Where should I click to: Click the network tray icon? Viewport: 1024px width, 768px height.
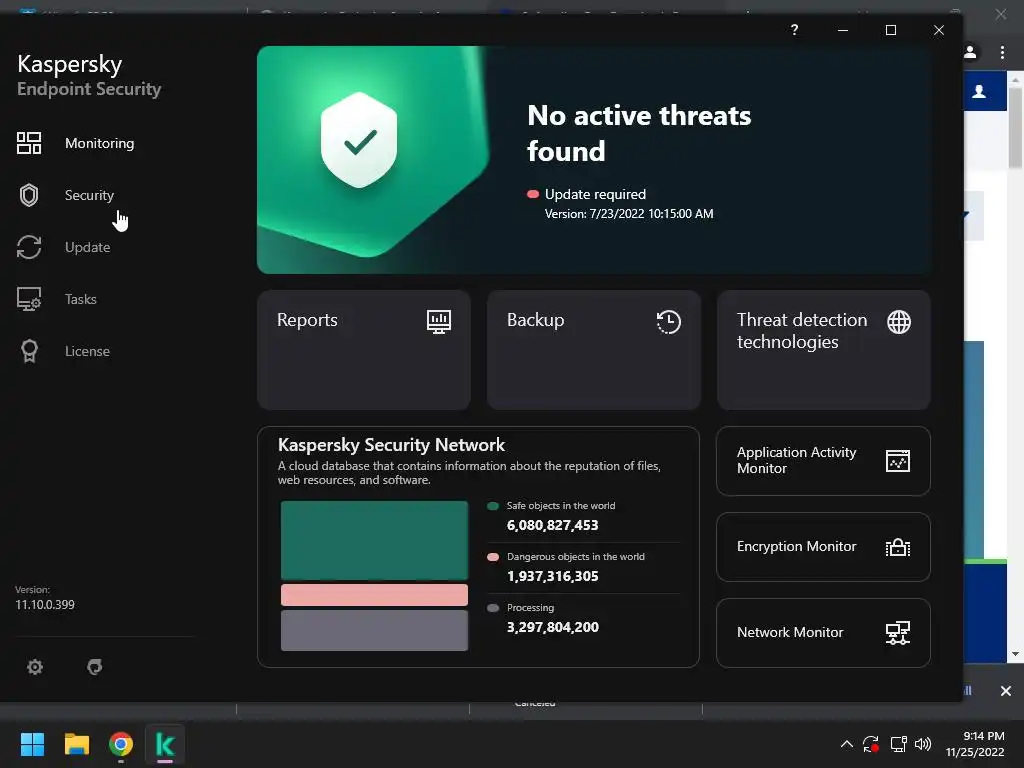click(x=899, y=744)
